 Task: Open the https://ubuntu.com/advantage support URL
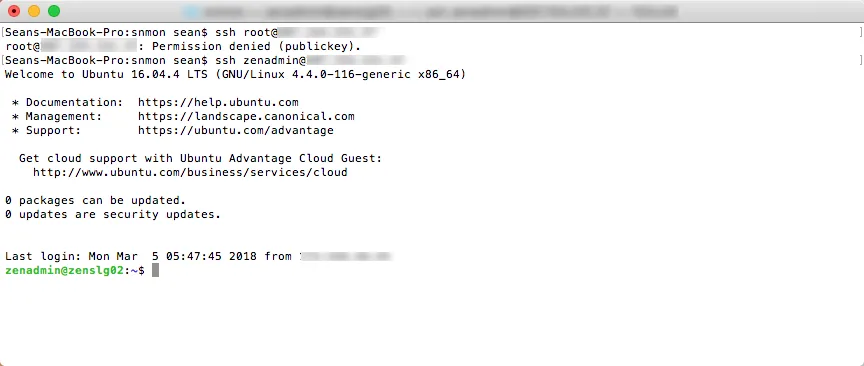236,131
